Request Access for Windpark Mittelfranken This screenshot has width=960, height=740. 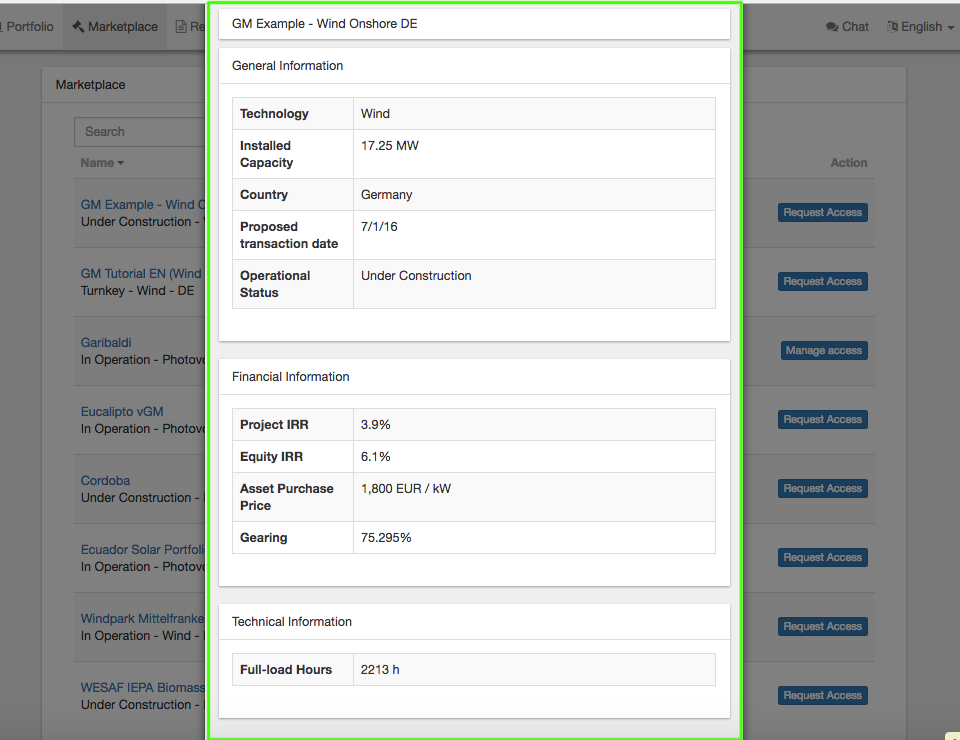click(x=822, y=626)
